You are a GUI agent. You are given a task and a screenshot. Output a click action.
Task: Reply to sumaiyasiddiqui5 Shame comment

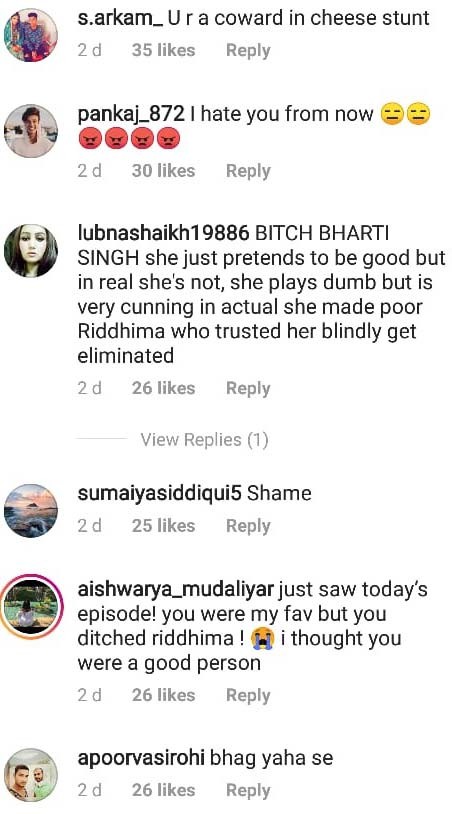[248, 526]
